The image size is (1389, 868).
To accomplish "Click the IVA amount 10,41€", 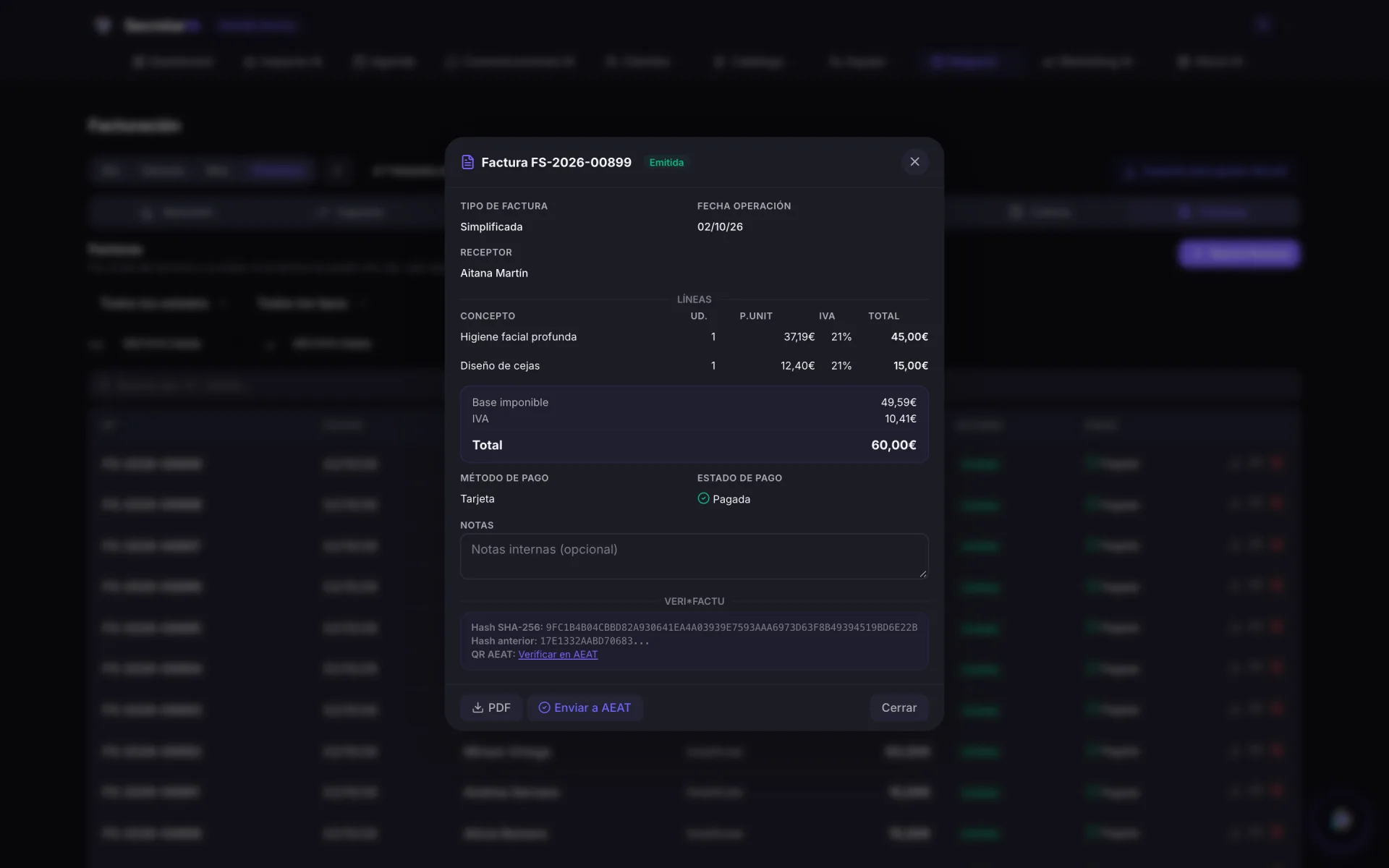I will (900, 419).
